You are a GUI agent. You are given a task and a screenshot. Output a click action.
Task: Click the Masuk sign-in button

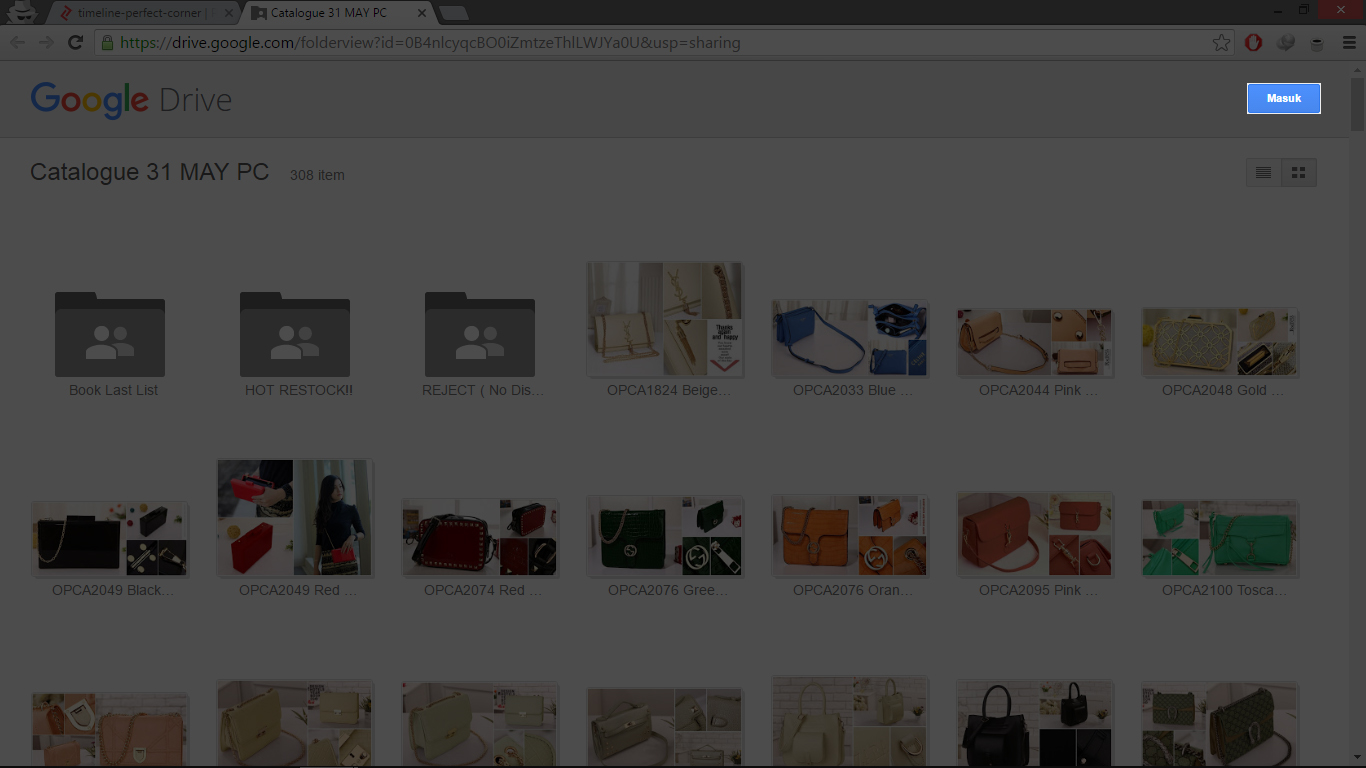[x=1283, y=98]
